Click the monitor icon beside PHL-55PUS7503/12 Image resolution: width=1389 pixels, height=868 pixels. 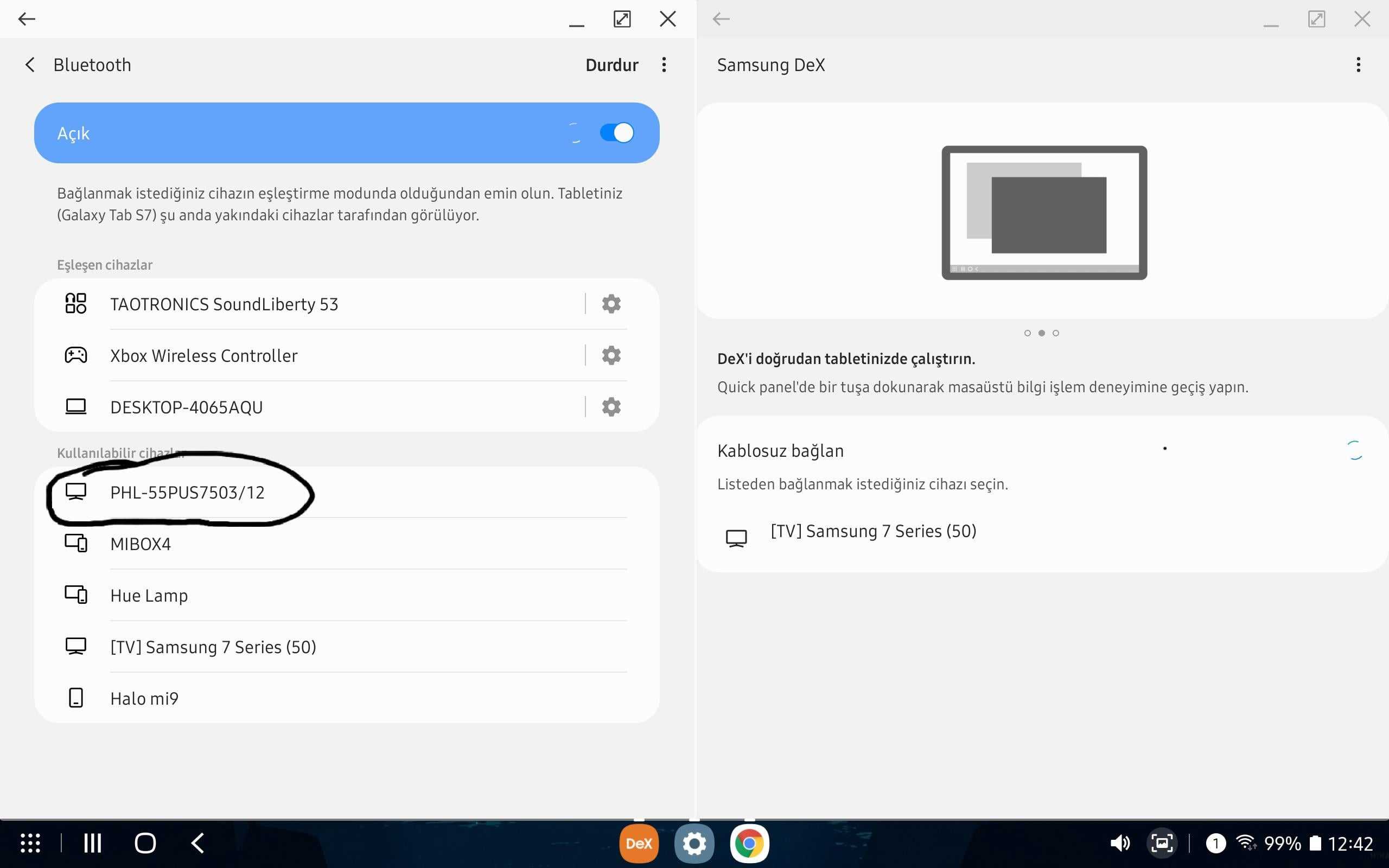tap(76, 492)
